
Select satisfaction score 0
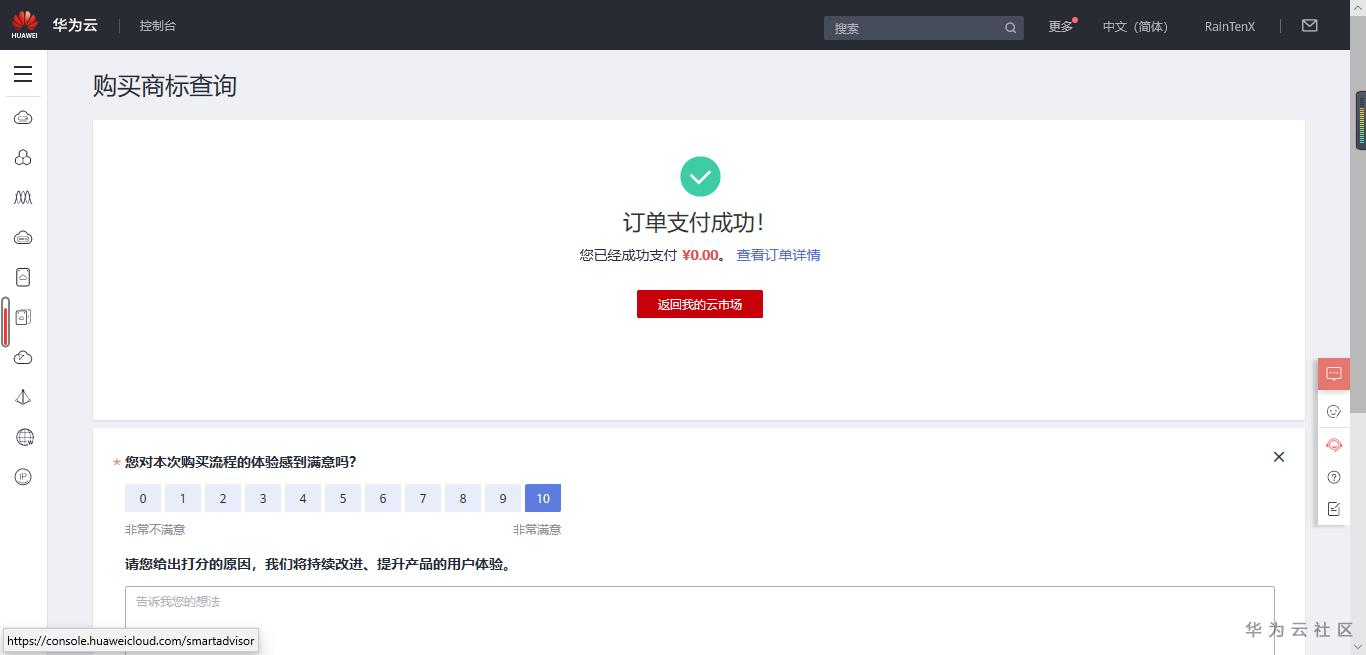point(143,498)
